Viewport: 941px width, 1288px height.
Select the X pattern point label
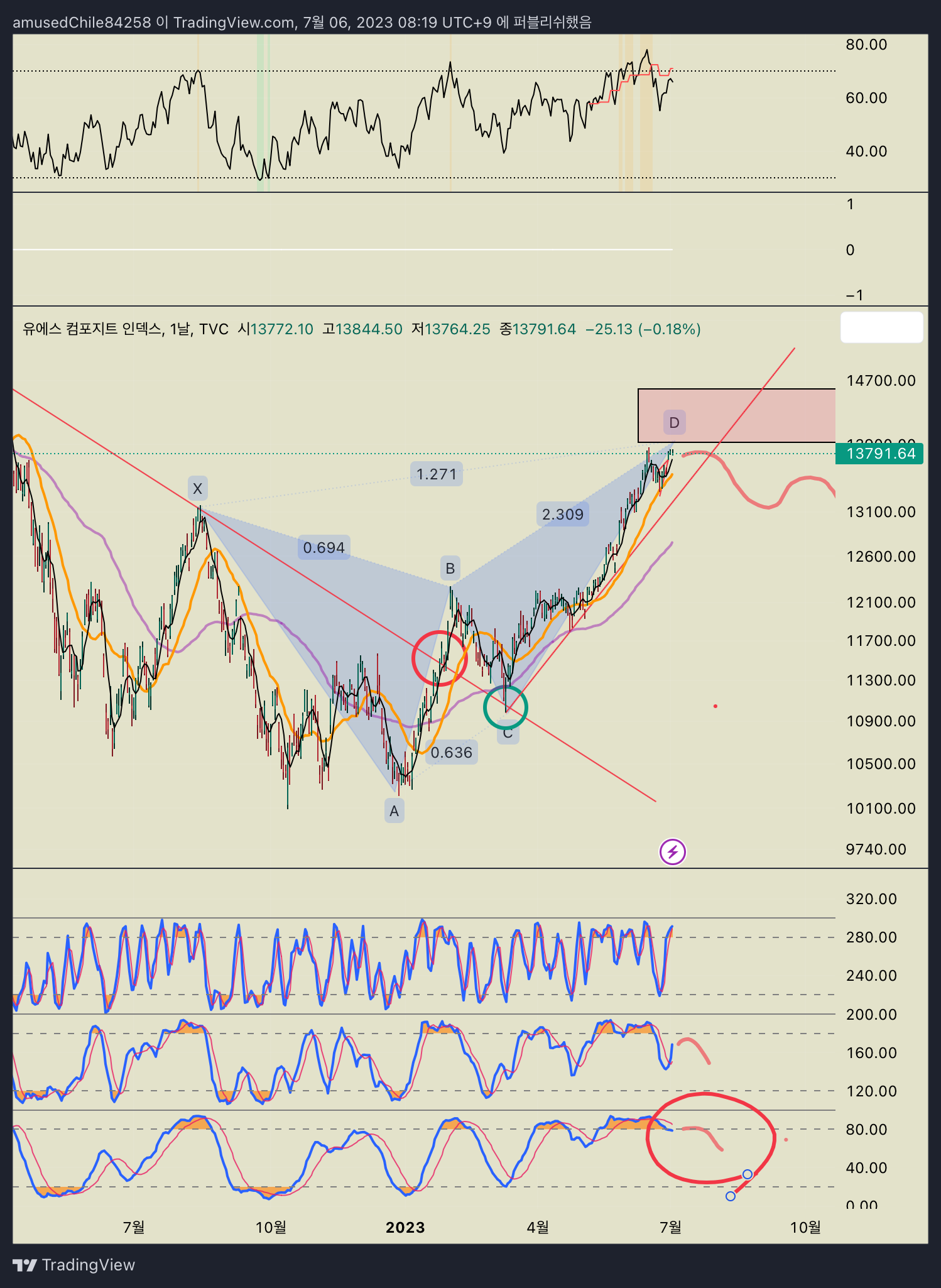[198, 488]
